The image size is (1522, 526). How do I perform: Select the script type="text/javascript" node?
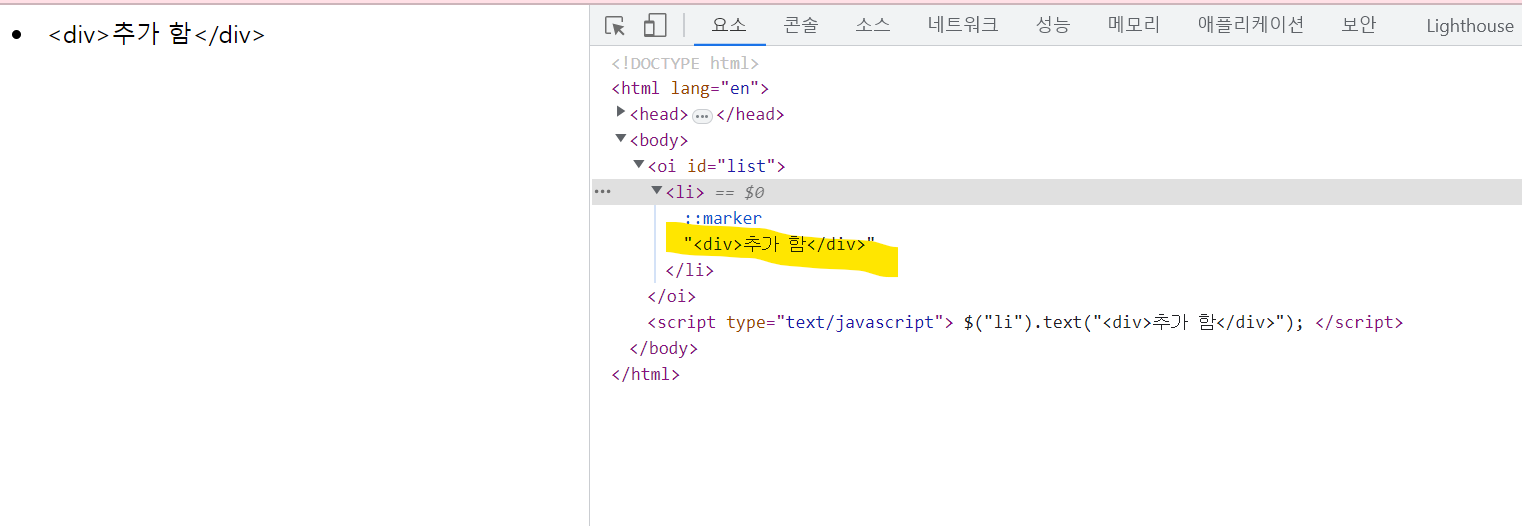[1026, 322]
